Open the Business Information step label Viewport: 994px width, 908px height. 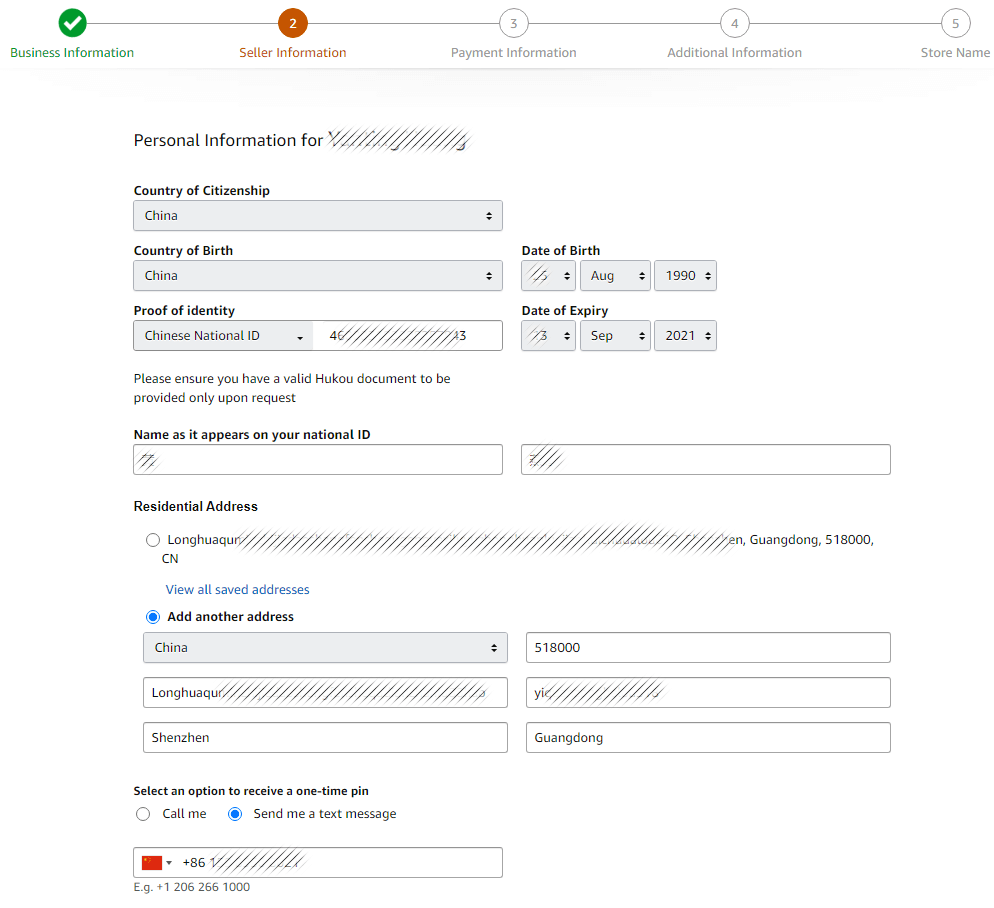click(x=72, y=53)
